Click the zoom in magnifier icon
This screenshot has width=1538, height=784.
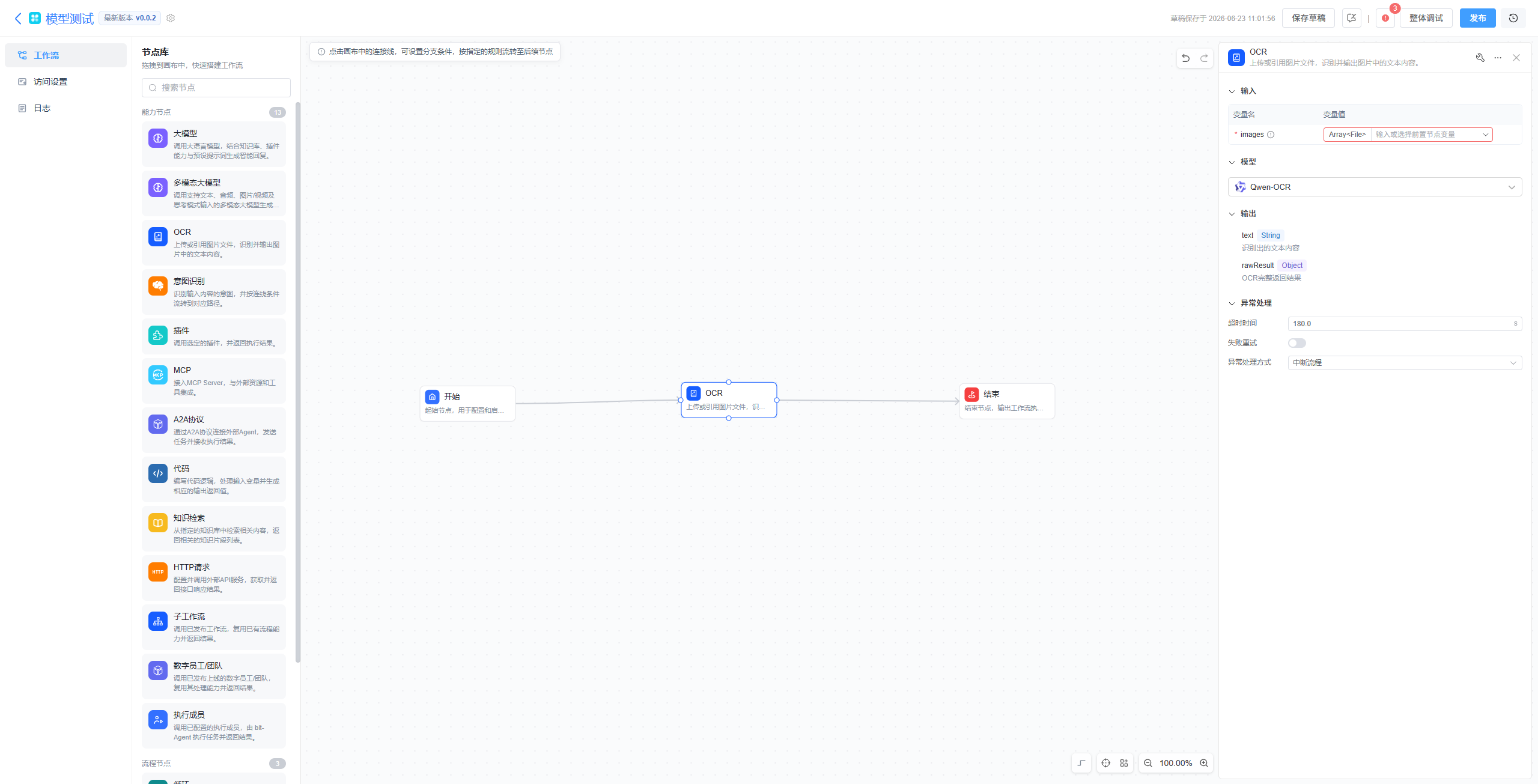(x=1204, y=763)
